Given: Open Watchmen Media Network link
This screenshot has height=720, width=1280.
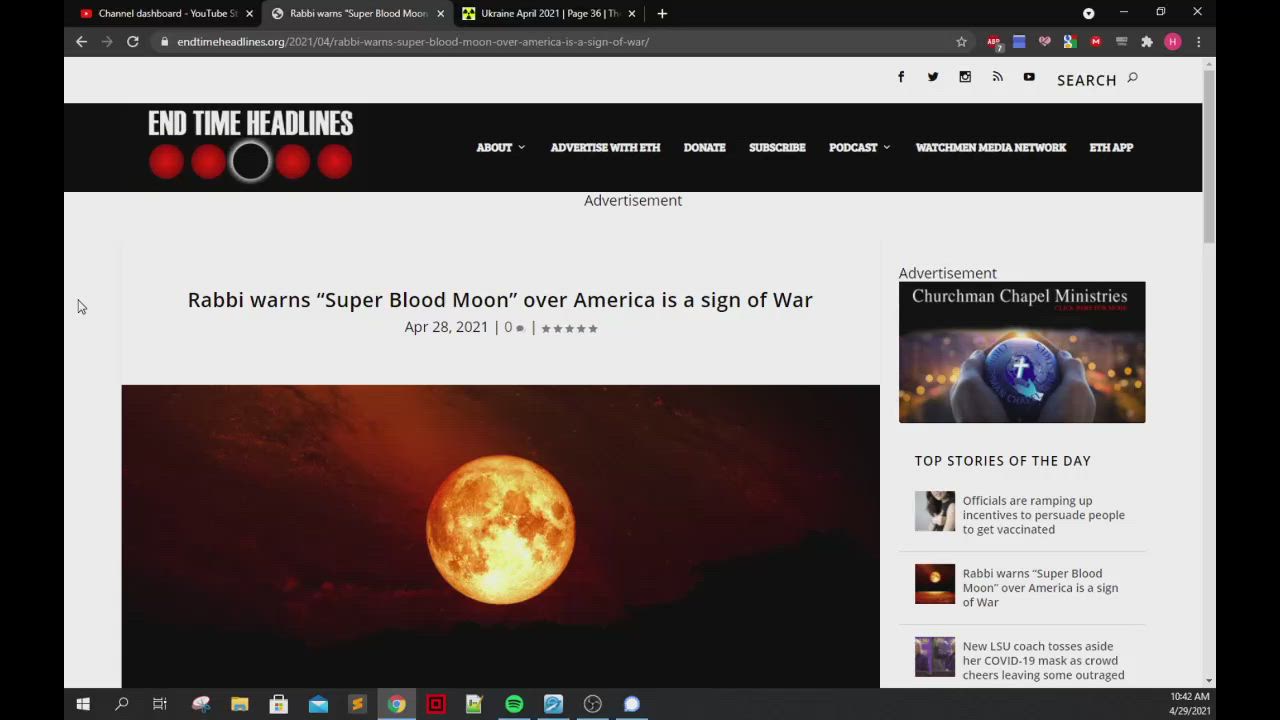Looking at the screenshot, I should pyautogui.click(x=990, y=148).
